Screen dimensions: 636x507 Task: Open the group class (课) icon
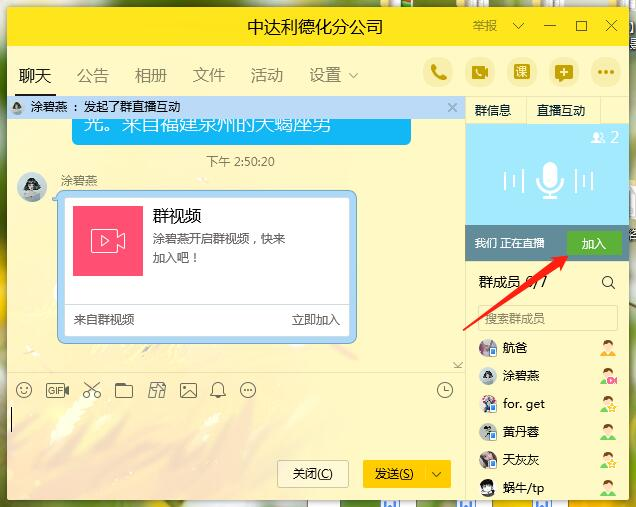coord(522,73)
